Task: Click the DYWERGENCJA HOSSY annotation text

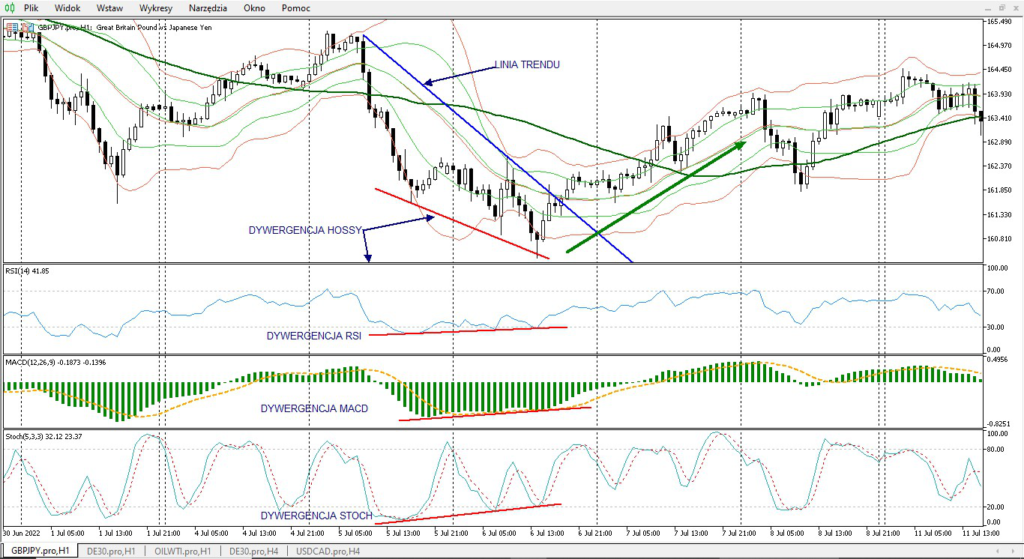Action: tap(304, 230)
